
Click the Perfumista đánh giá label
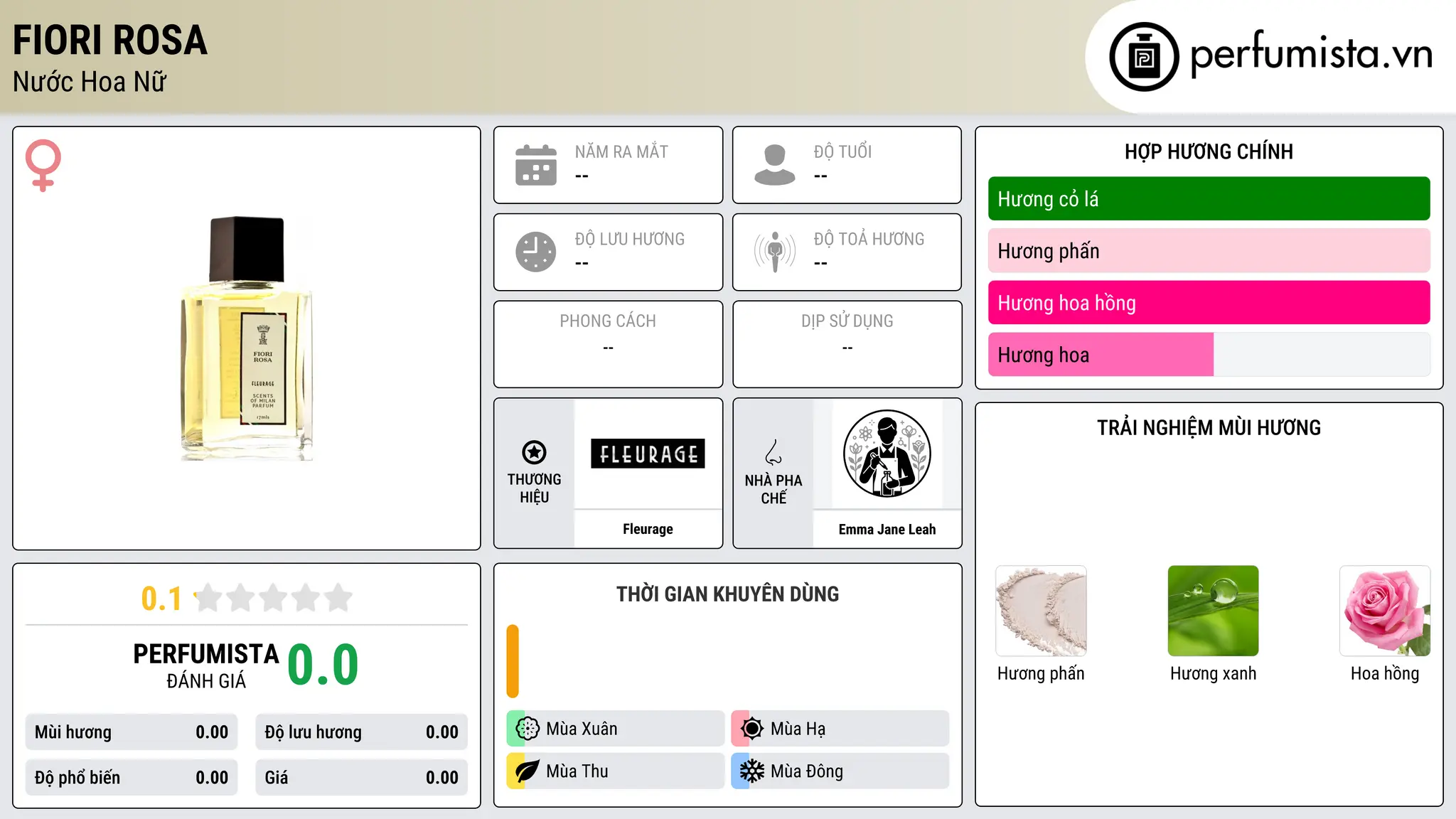(x=206, y=666)
